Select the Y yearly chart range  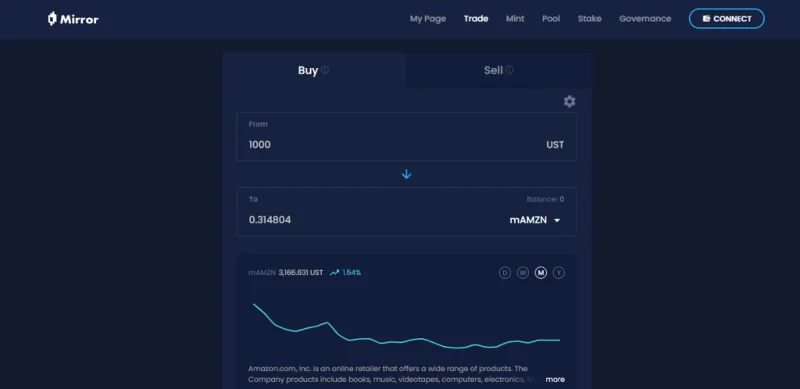pyautogui.click(x=559, y=273)
